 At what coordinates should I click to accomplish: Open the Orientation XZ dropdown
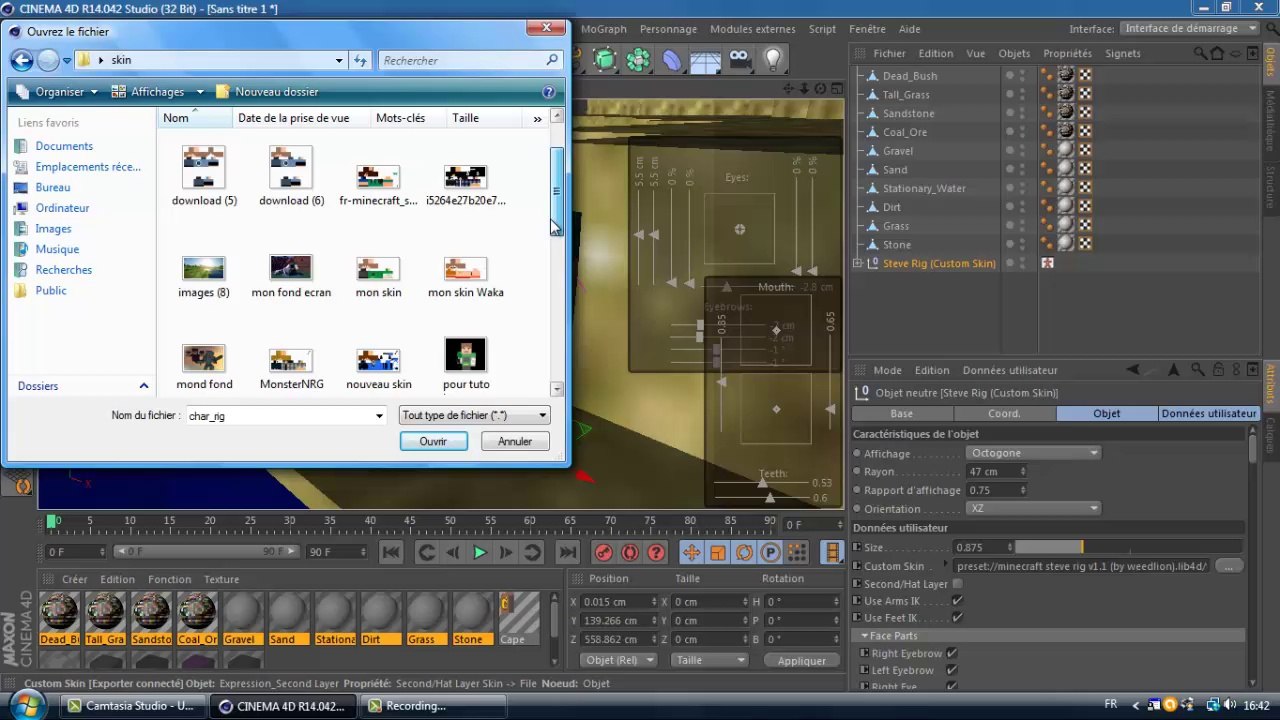[x=1033, y=508]
